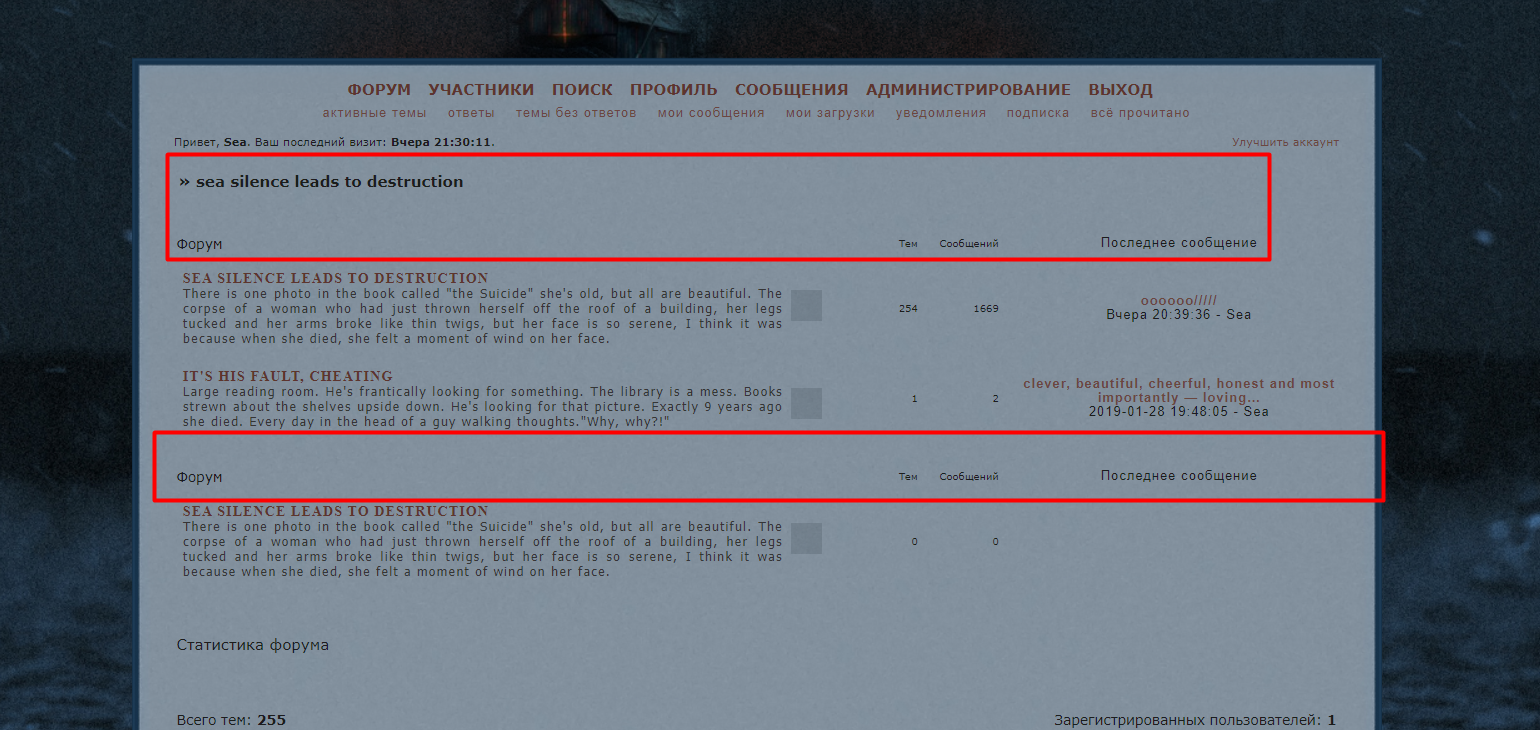The height and width of the screenshot is (730, 1540).
Task: Click status icon of the 254-topic forum
Action: [x=806, y=306]
